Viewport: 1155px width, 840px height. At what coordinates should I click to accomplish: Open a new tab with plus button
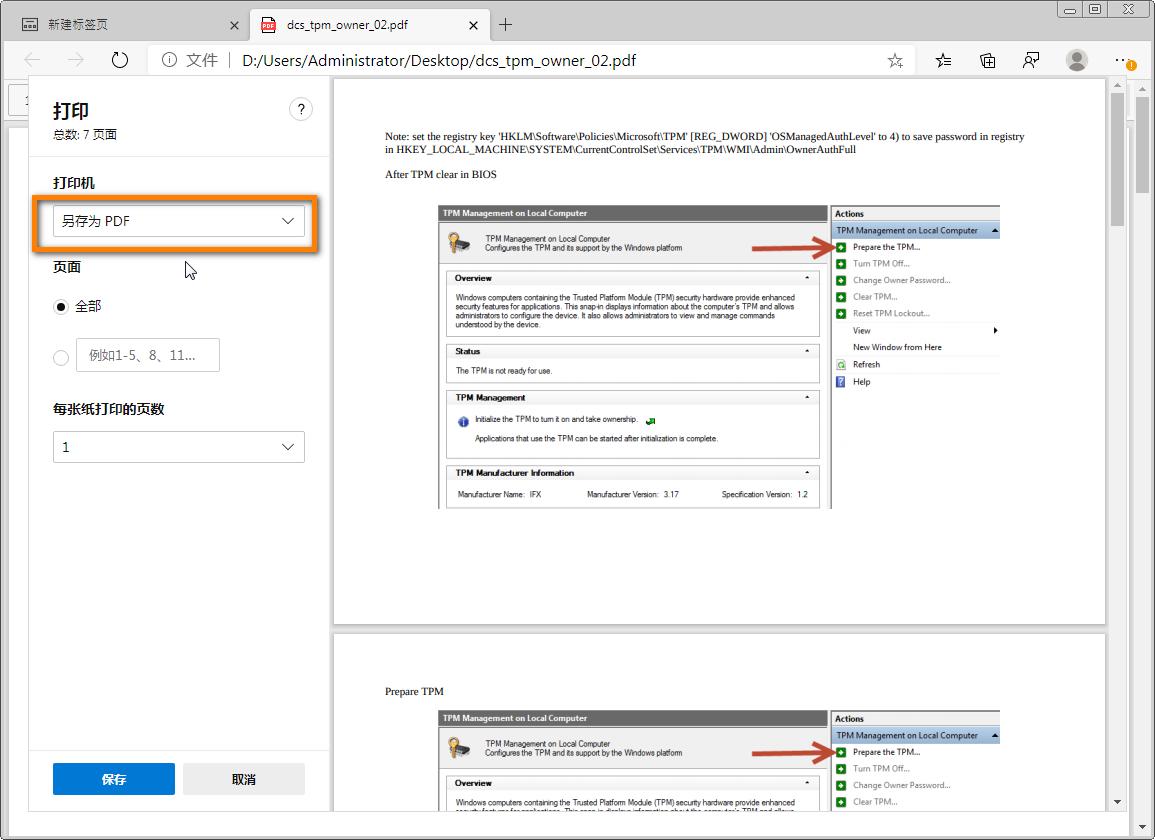pyautogui.click(x=506, y=24)
